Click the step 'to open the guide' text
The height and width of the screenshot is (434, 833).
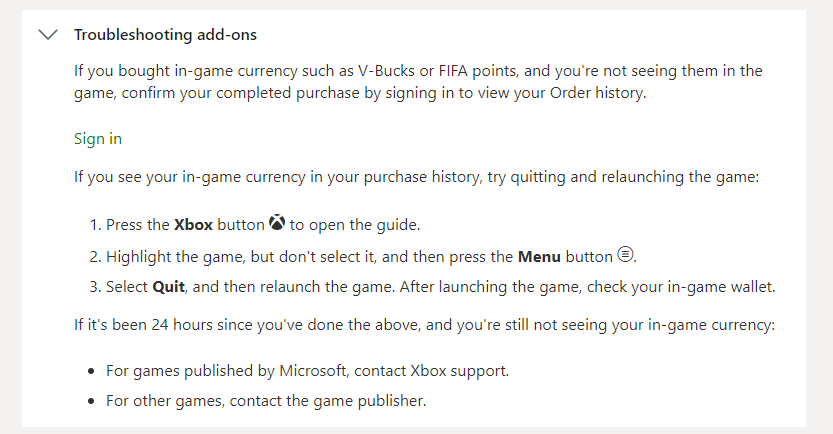coord(354,225)
